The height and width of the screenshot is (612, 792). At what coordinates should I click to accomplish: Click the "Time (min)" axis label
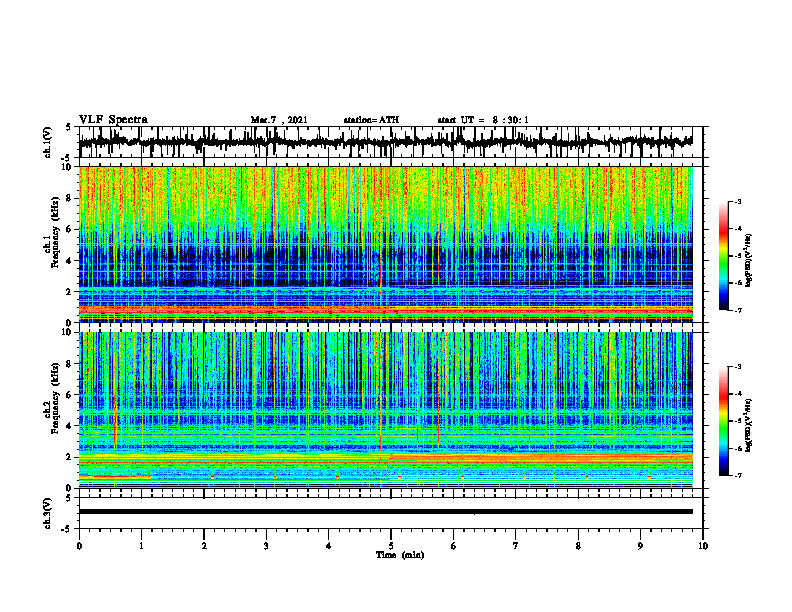click(x=400, y=555)
